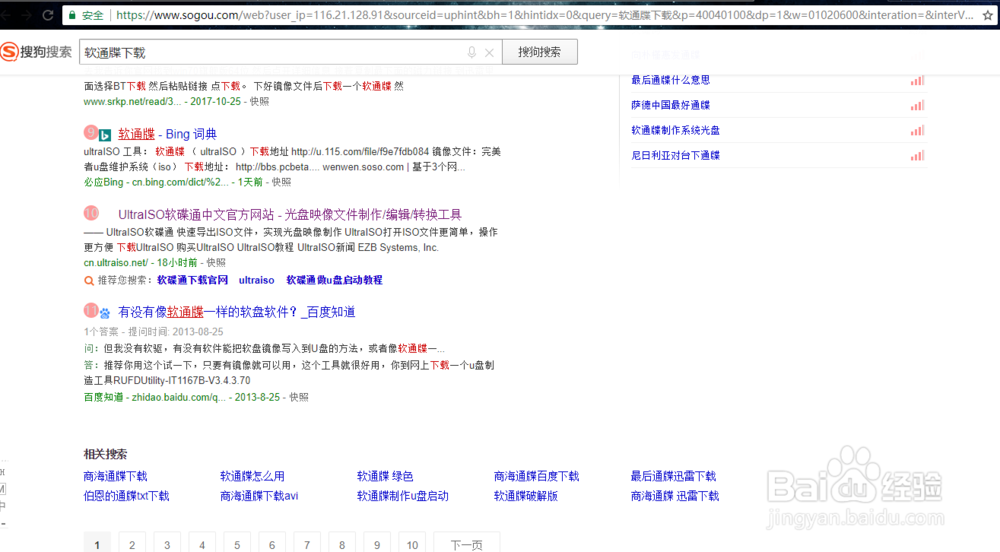
Task: Click related search 软通牒破解版
Action: click(x=526, y=496)
